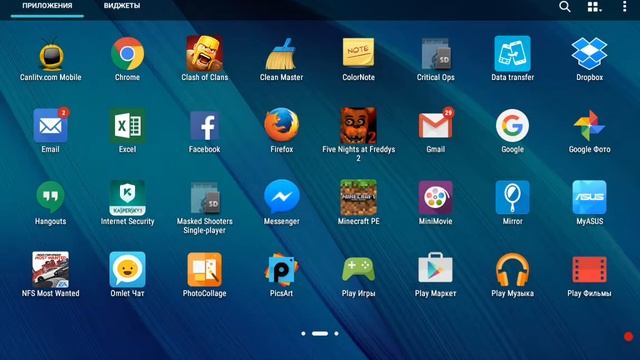This screenshot has width=640, height=360.
Task: Search apps using magnifier icon
Action: [x=565, y=7]
